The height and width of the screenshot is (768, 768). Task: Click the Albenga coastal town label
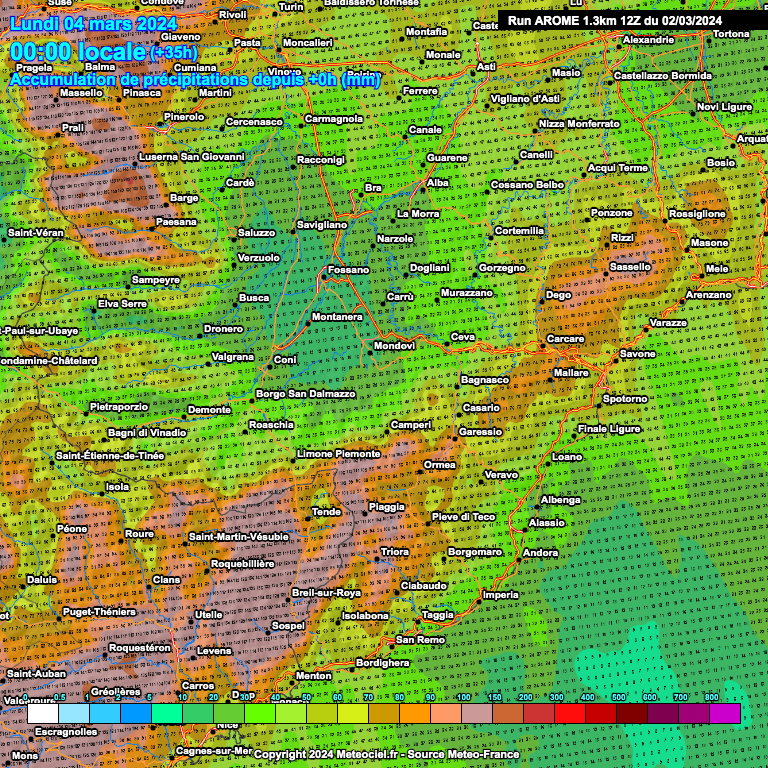[x=560, y=499]
